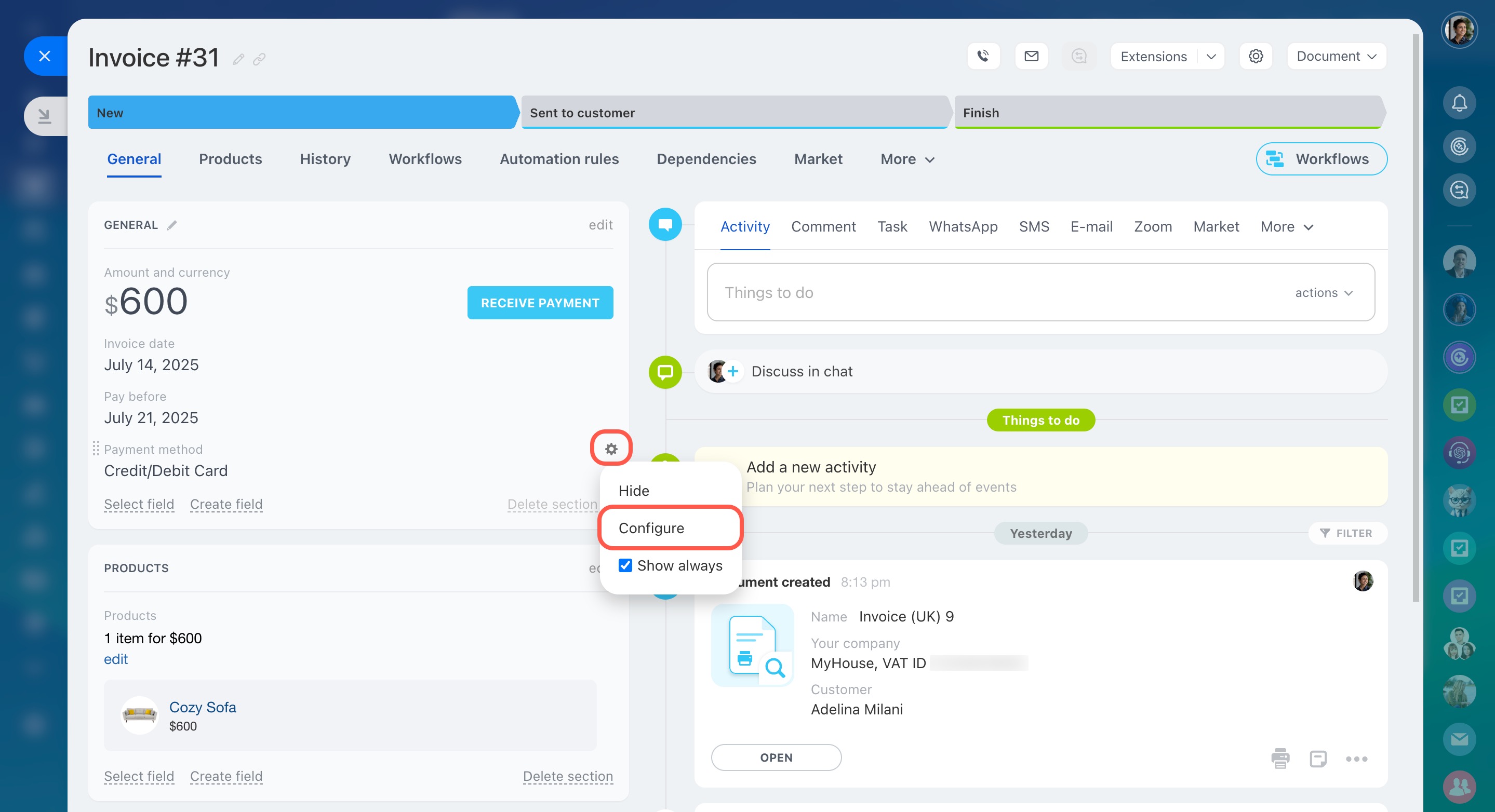Click the envelope email icon in header

[x=1031, y=56]
